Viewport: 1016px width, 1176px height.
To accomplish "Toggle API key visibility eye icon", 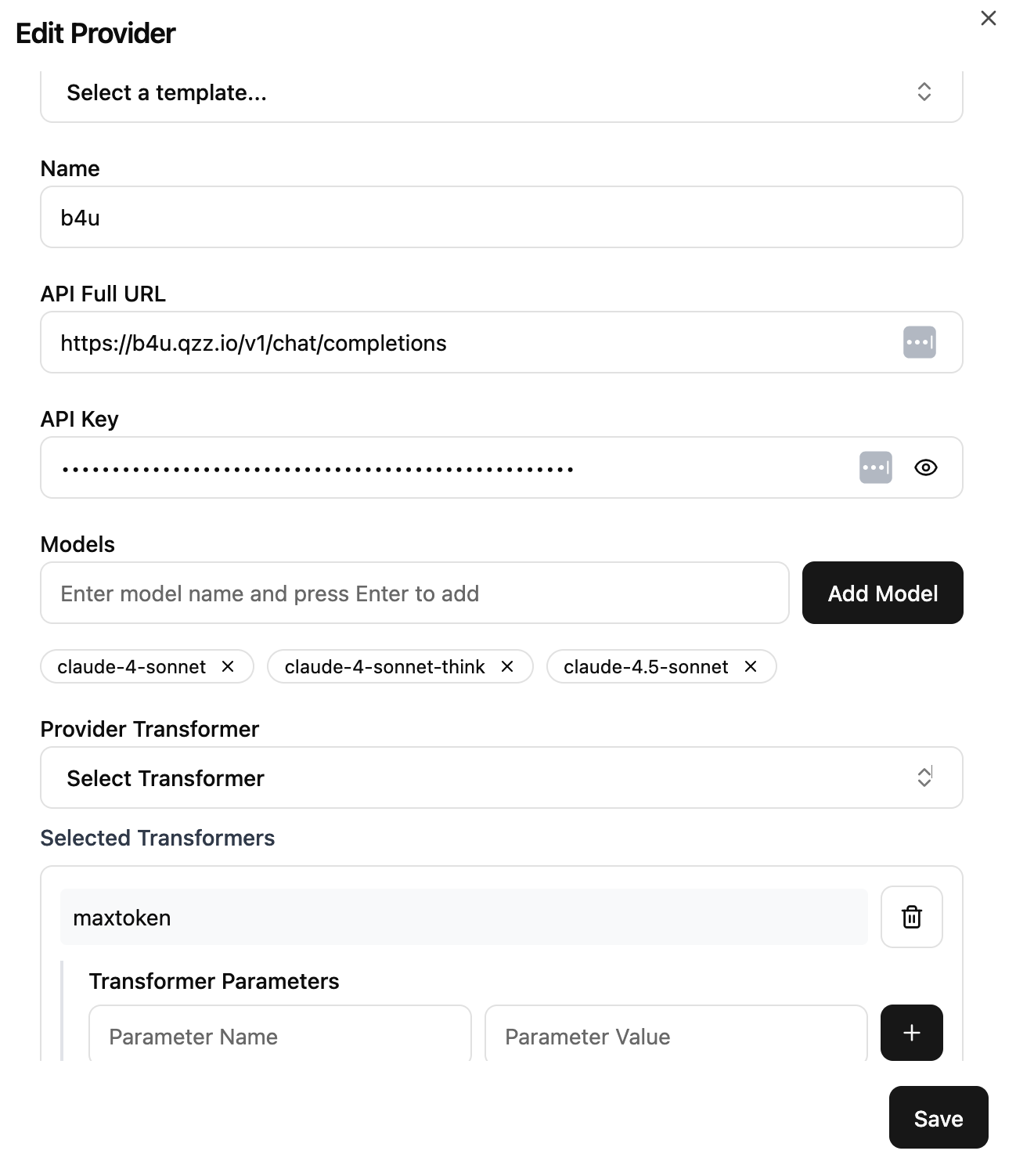I will [925, 467].
